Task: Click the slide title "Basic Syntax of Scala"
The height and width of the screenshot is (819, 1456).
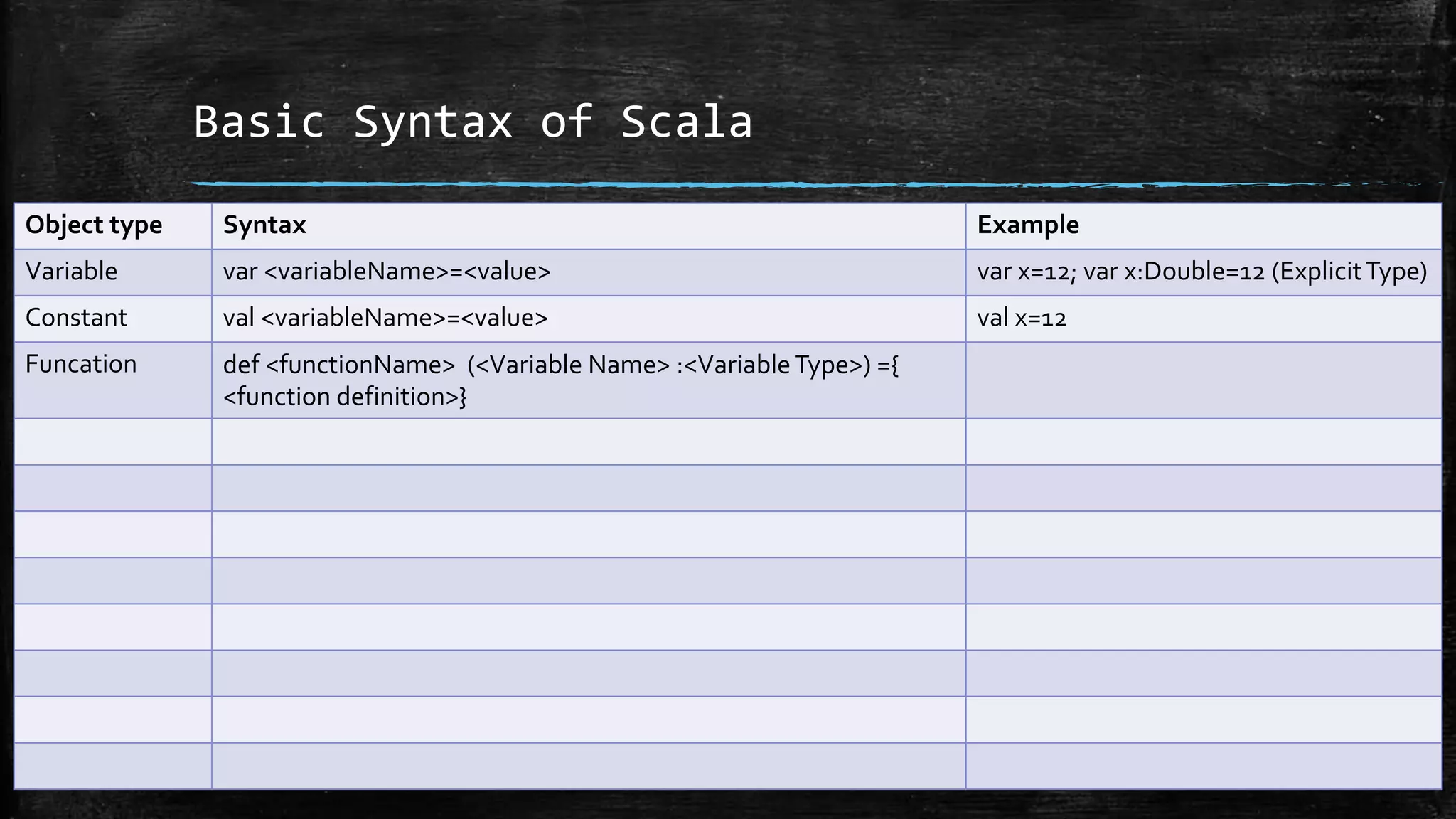Action: point(473,122)
